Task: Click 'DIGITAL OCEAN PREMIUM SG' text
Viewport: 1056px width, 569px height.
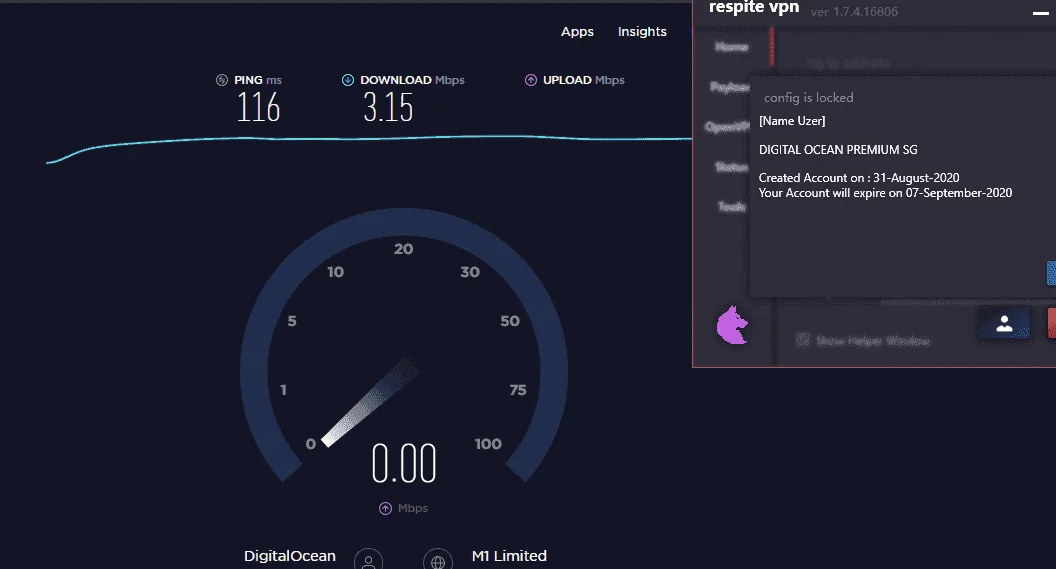Action: [x=838, y=149]
